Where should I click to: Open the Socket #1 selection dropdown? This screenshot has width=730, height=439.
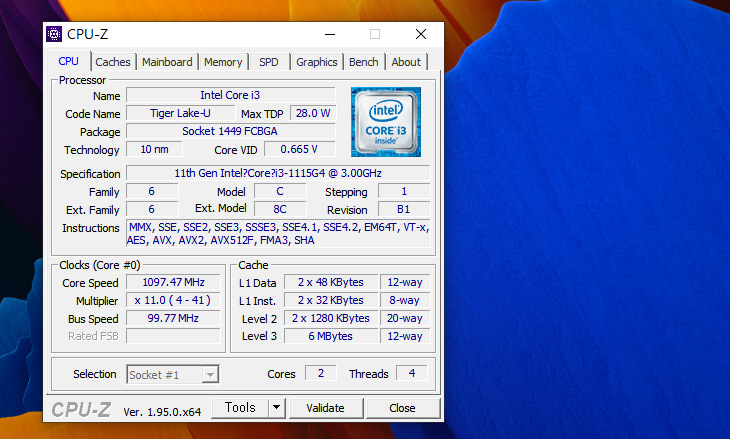click(x=173, y=374)
